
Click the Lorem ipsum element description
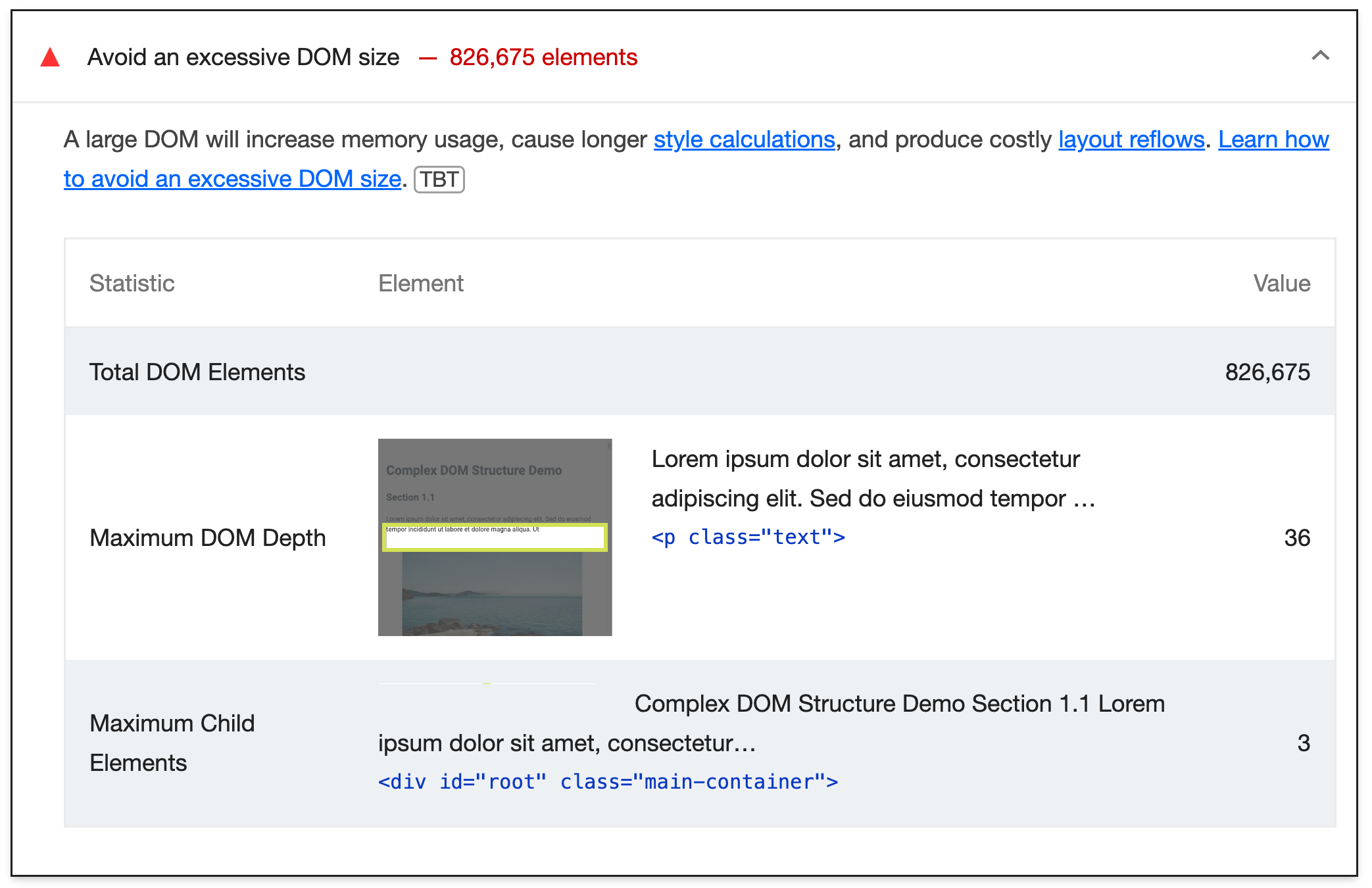(873, 478)
